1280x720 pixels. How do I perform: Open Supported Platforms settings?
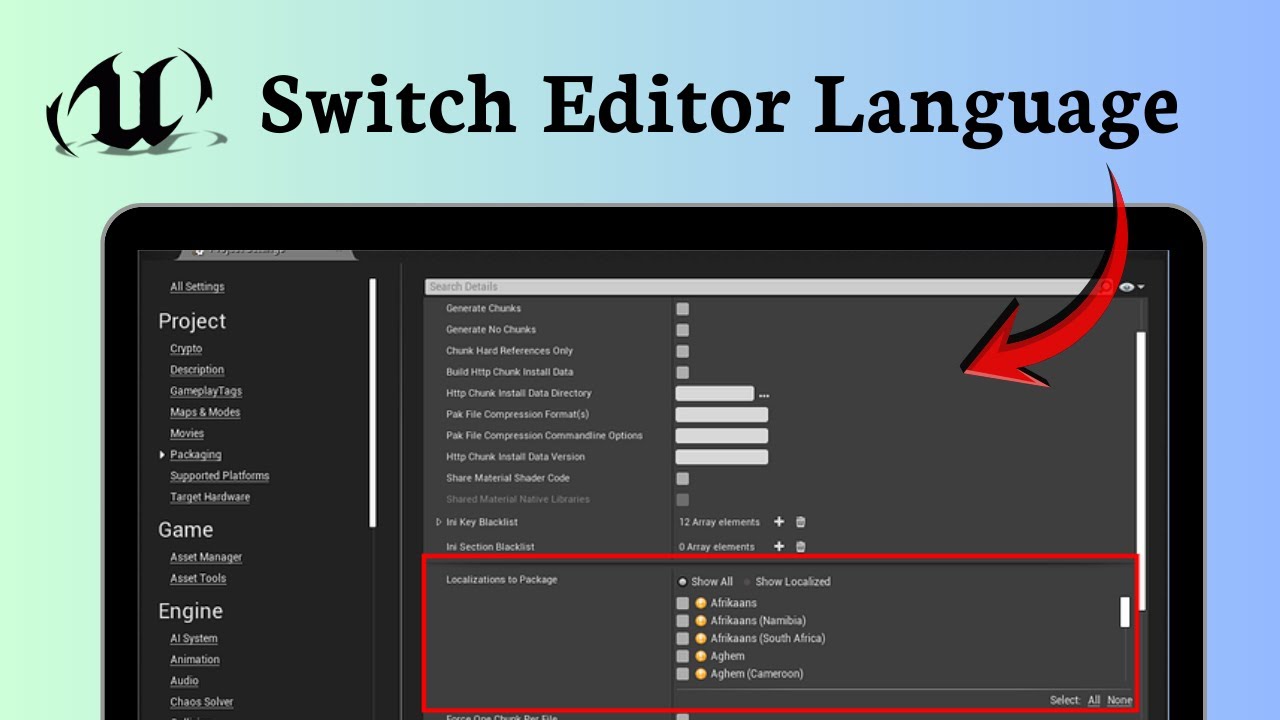(219, 476)
